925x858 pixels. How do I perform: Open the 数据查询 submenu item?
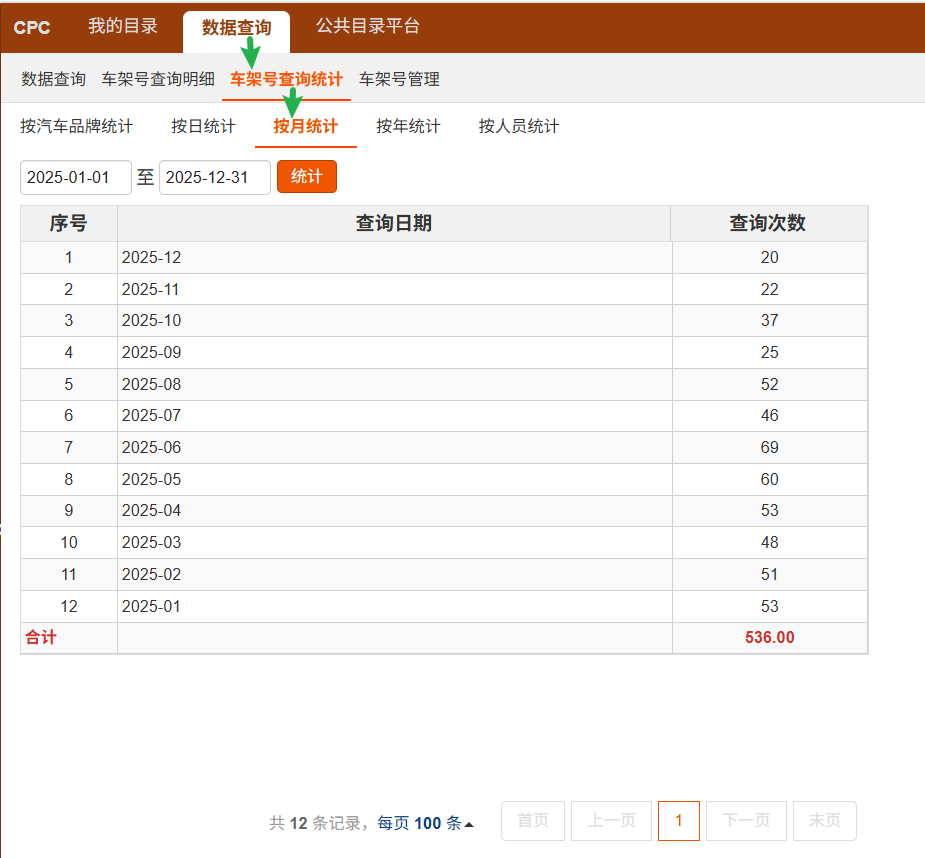pyautogui.click(x=54, y=79)
